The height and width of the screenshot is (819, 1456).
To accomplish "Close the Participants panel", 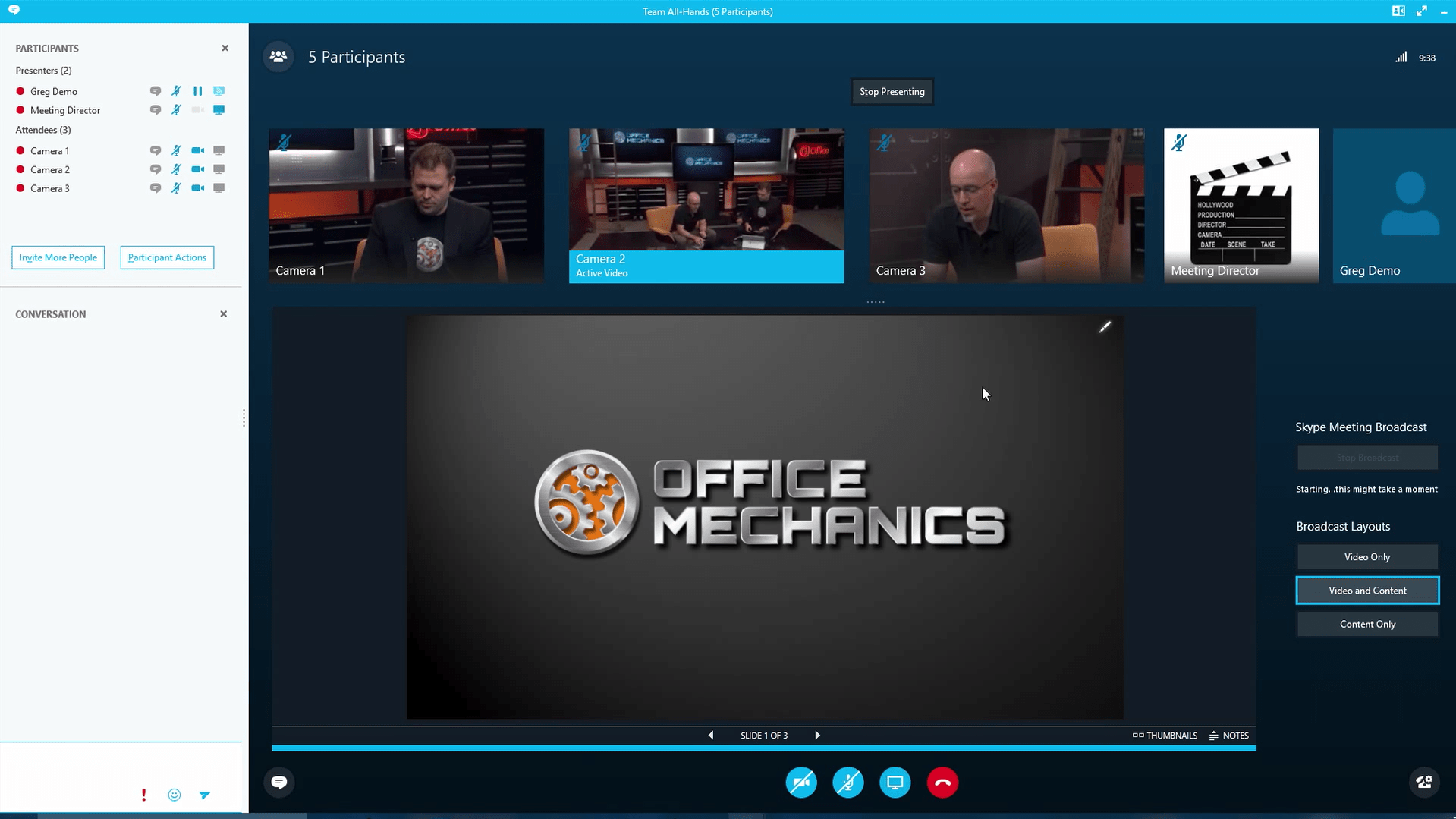I will (225, 48).
